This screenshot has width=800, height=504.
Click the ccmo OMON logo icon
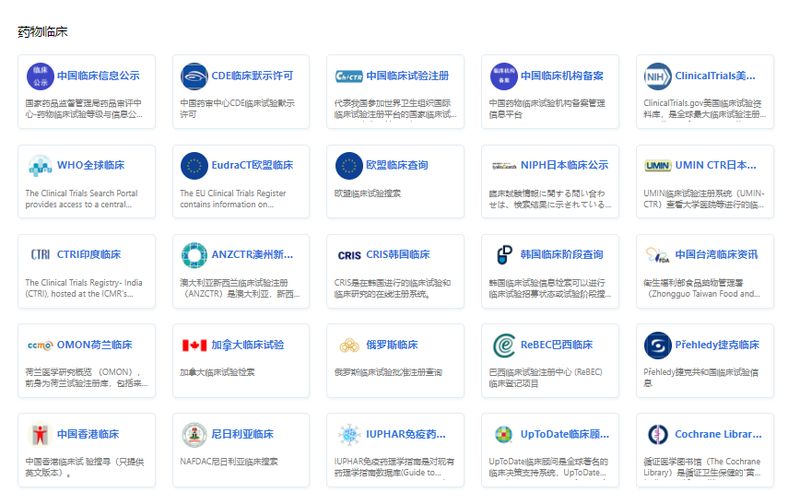point(40,345)
